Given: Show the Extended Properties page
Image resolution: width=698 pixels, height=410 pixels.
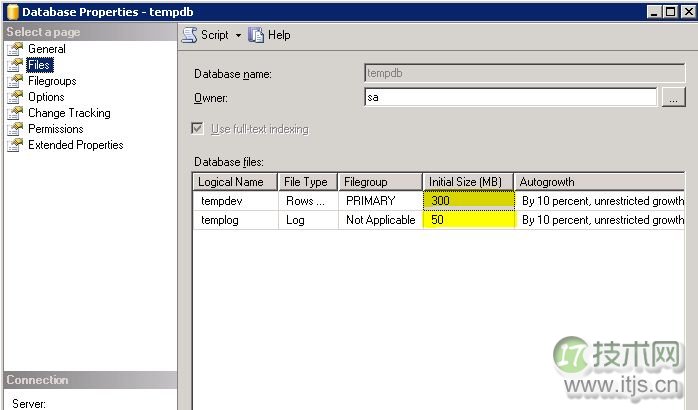Looking at the screenshot, I should click(76, 145).
